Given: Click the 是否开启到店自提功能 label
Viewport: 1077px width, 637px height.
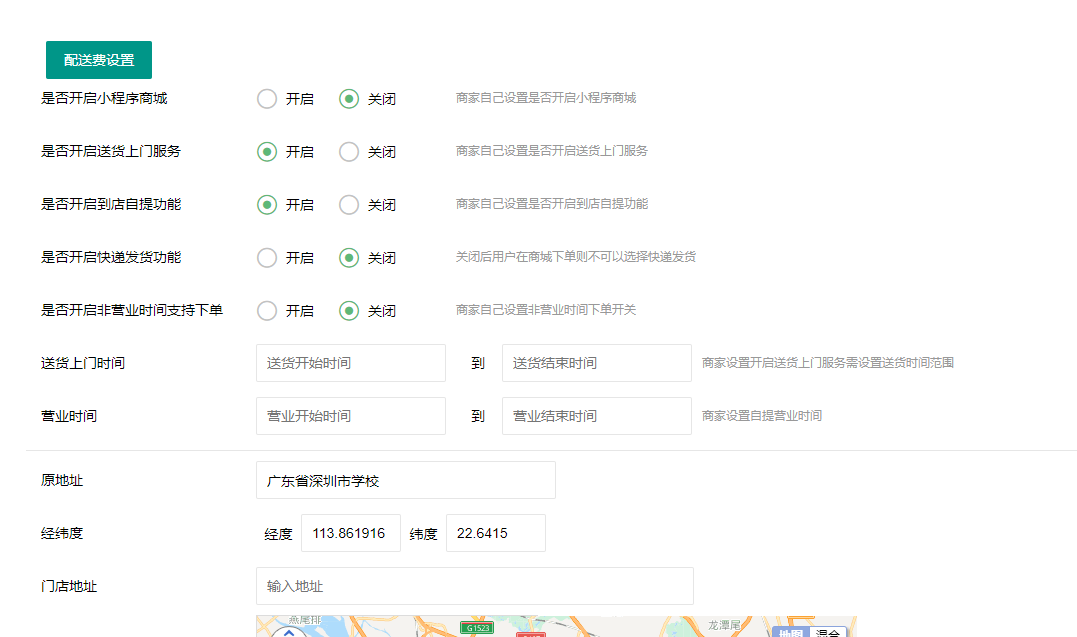Looking at the screenshot, I should click(x=111, y=204).
